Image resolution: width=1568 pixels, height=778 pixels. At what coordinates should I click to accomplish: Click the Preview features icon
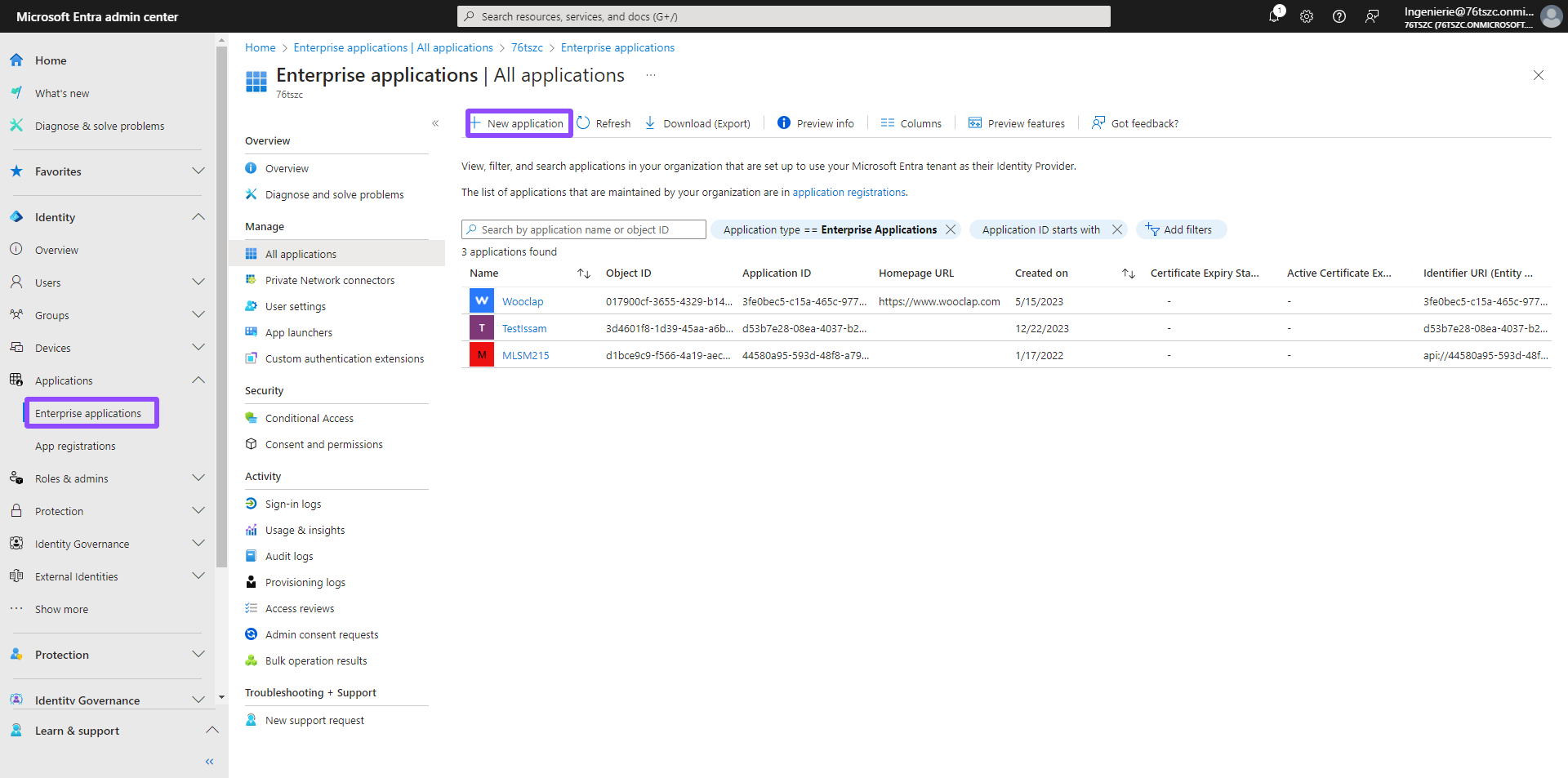click(x=975, y=123)
